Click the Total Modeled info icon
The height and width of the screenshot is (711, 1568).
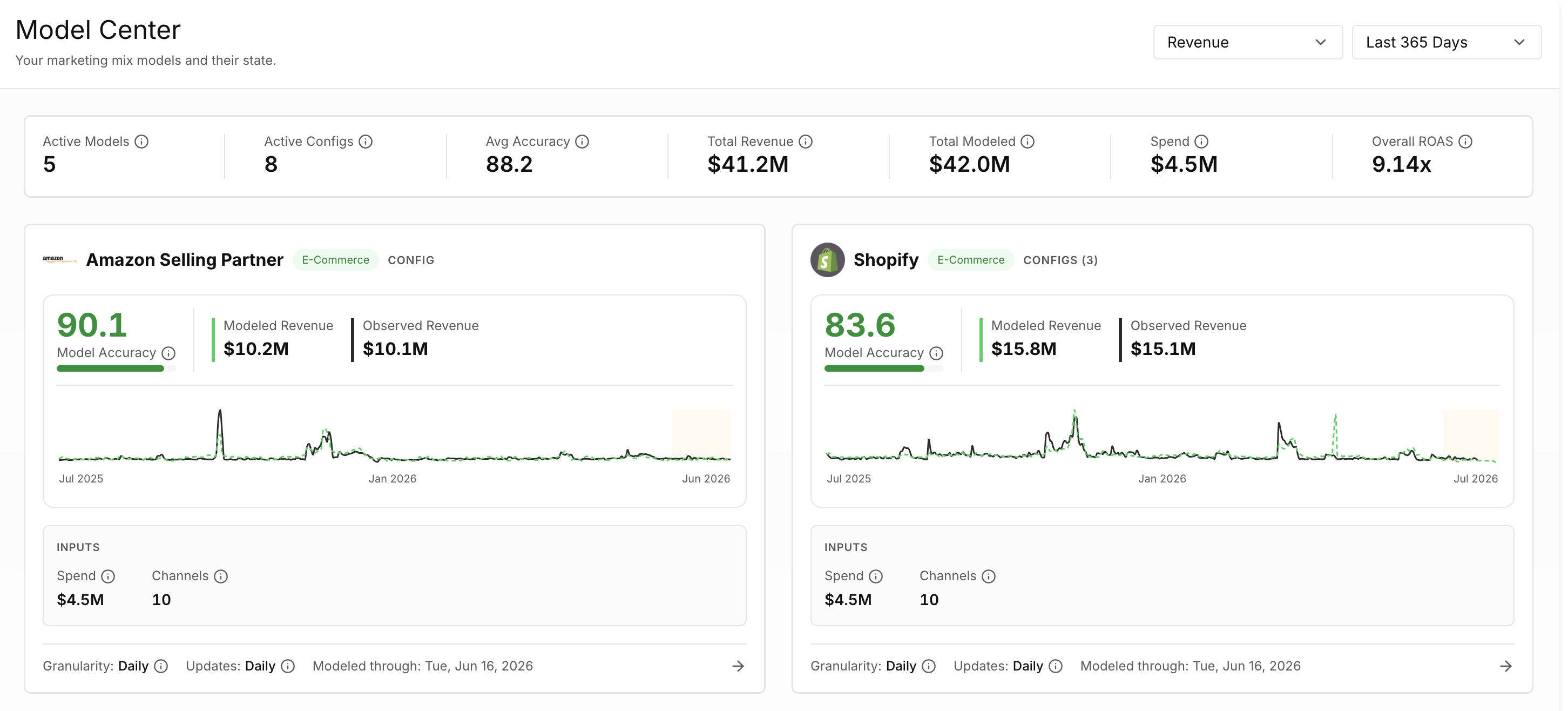click(x=1028, y=142)
